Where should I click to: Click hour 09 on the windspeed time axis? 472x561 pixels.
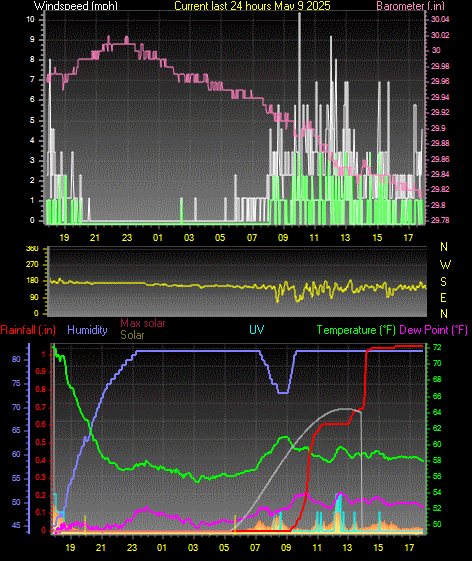[x=283, y=238]
